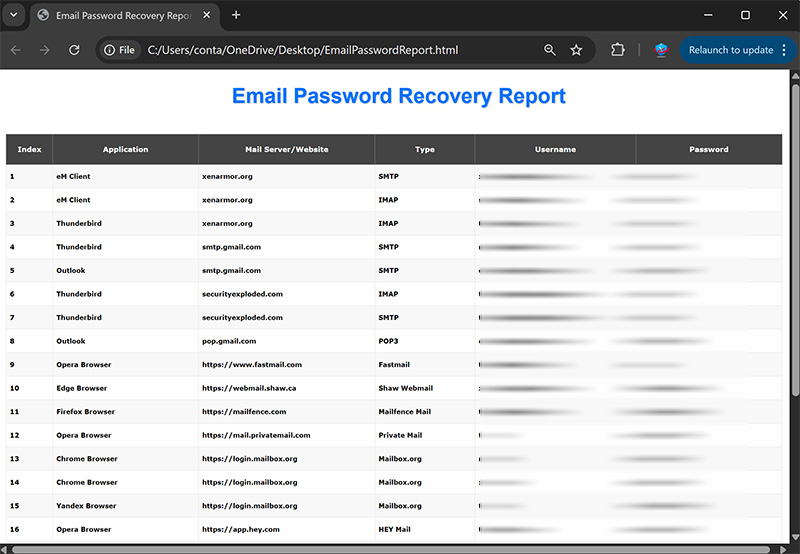Click the Email Password Recovery Report heading
Image resolution: width=800 pixels, height=554 pixels.
tap(399, 96)
